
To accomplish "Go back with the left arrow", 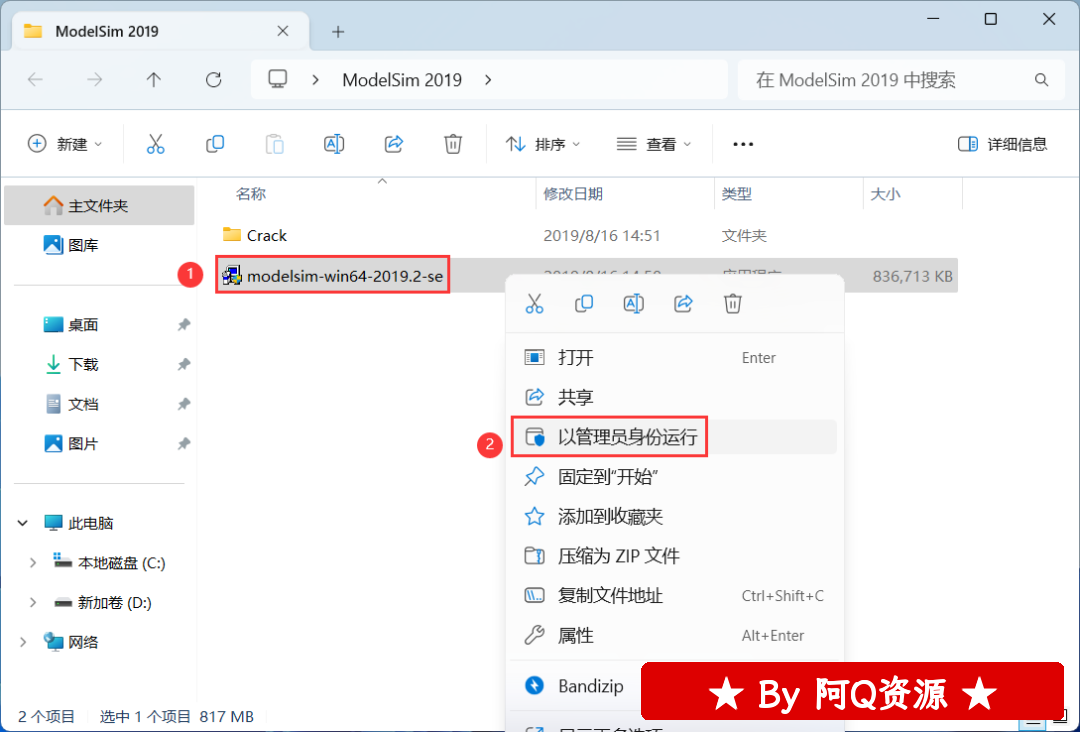I will pos(35,80).
